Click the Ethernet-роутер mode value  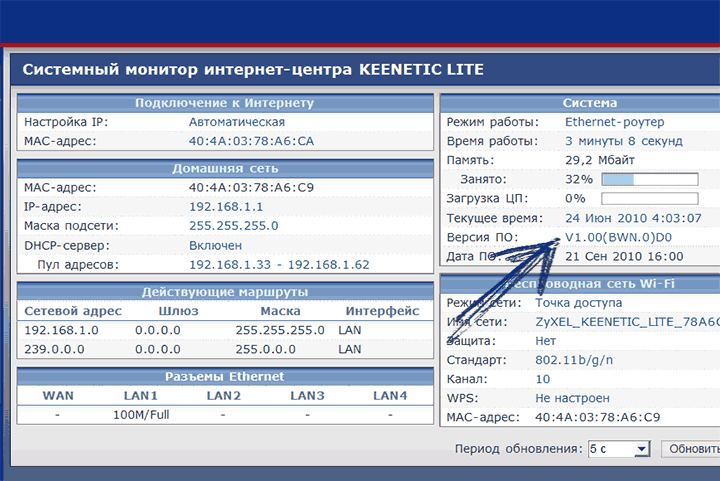(x=614, y=122)
